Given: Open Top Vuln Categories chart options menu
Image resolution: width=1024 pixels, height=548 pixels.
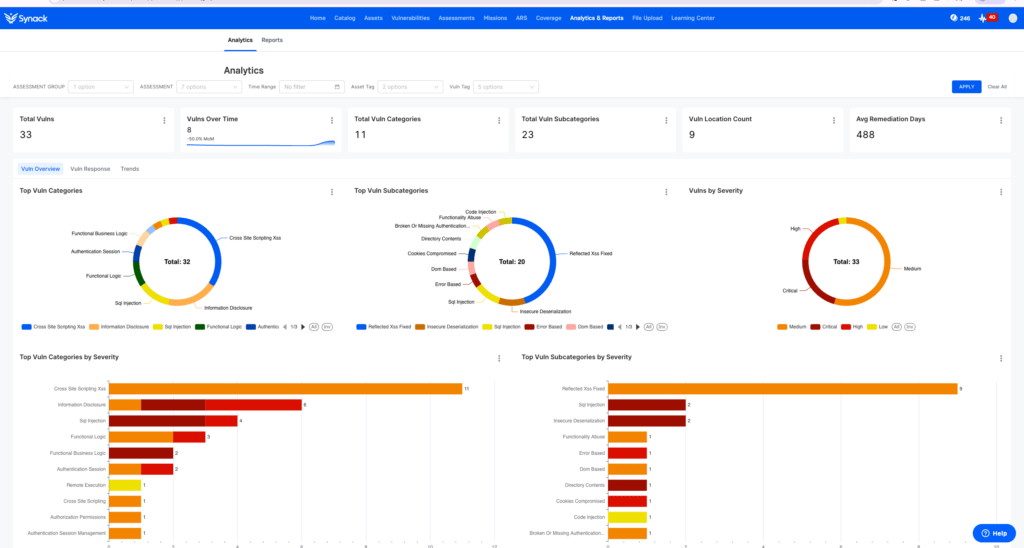Looking at the screenshot, I should click(x=332, y=191).
